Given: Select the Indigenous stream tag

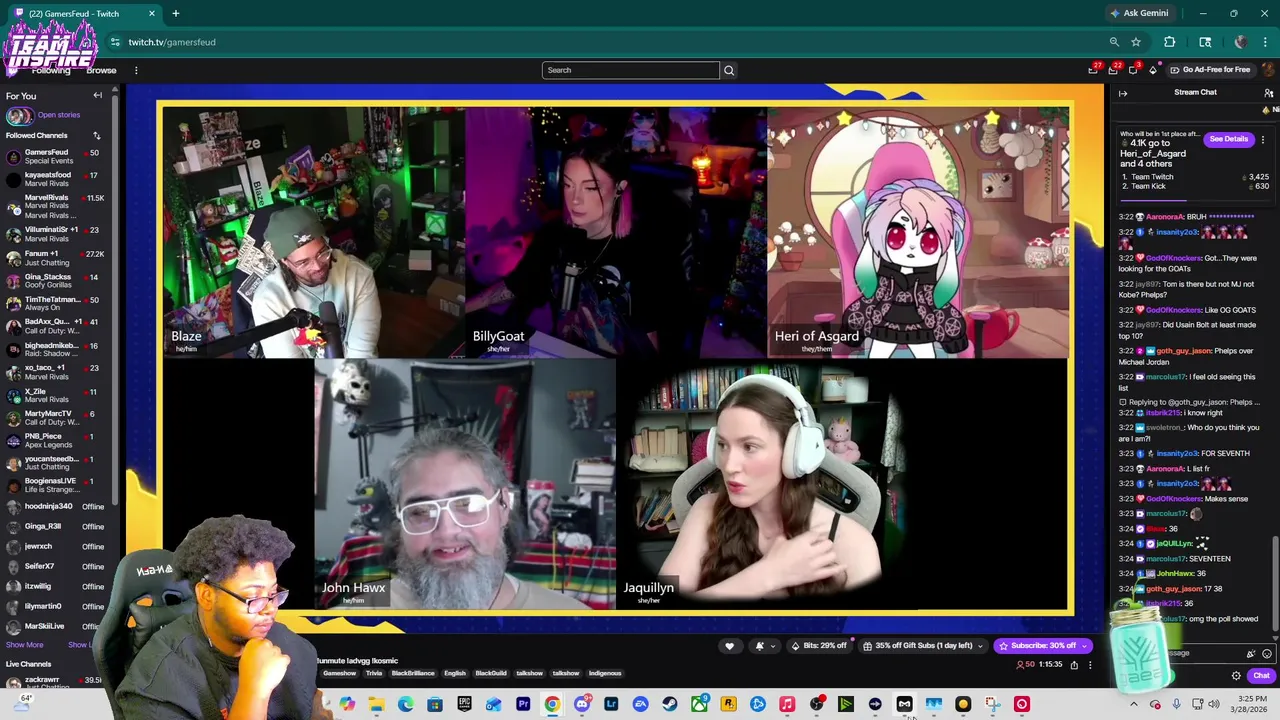Looking at the screenshot, I should [605, 673].
